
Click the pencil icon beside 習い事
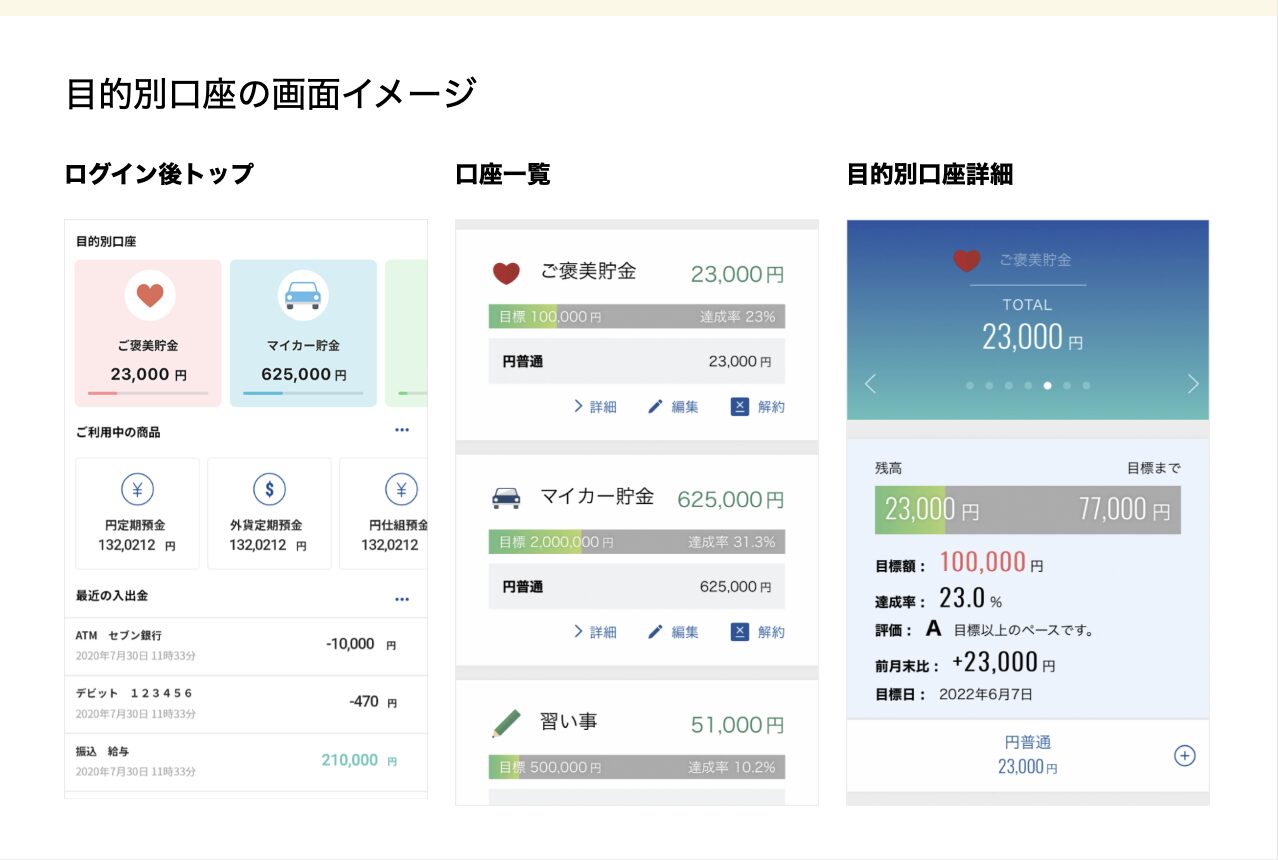[506, 723]
